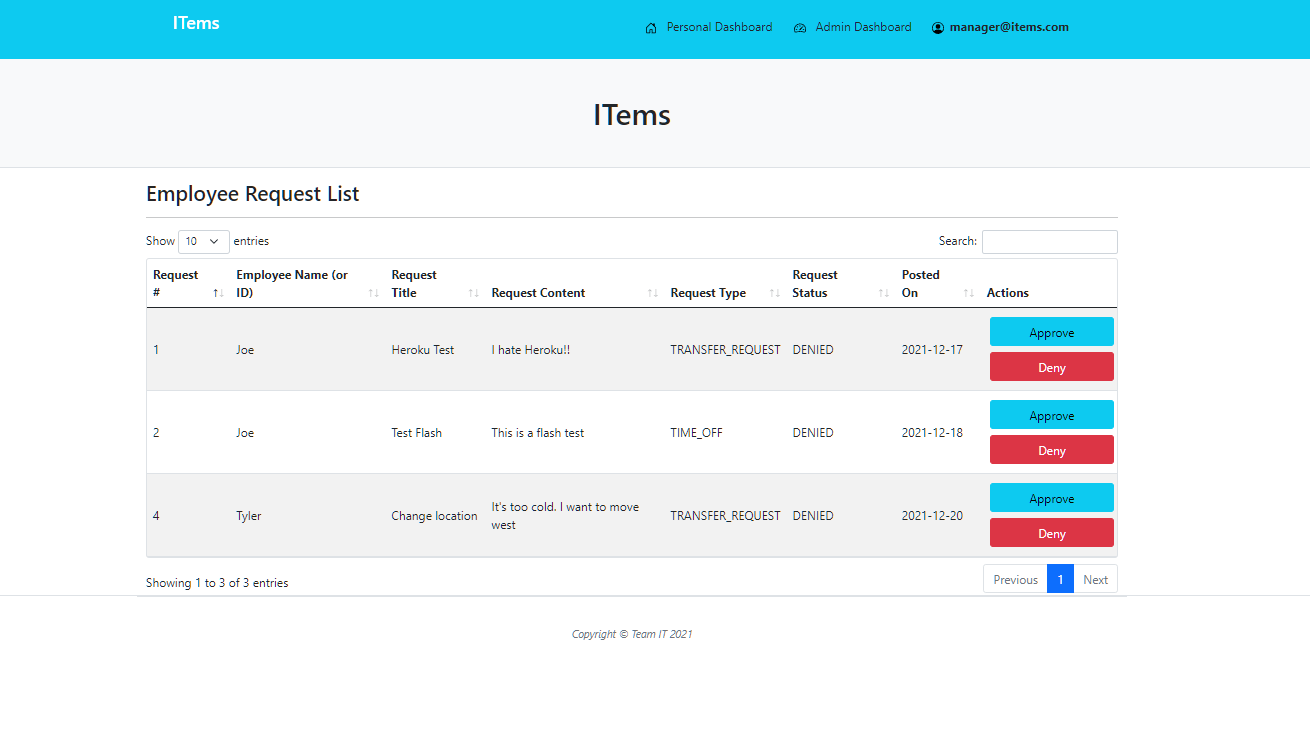Focus the Search input field

(1049, 241)
